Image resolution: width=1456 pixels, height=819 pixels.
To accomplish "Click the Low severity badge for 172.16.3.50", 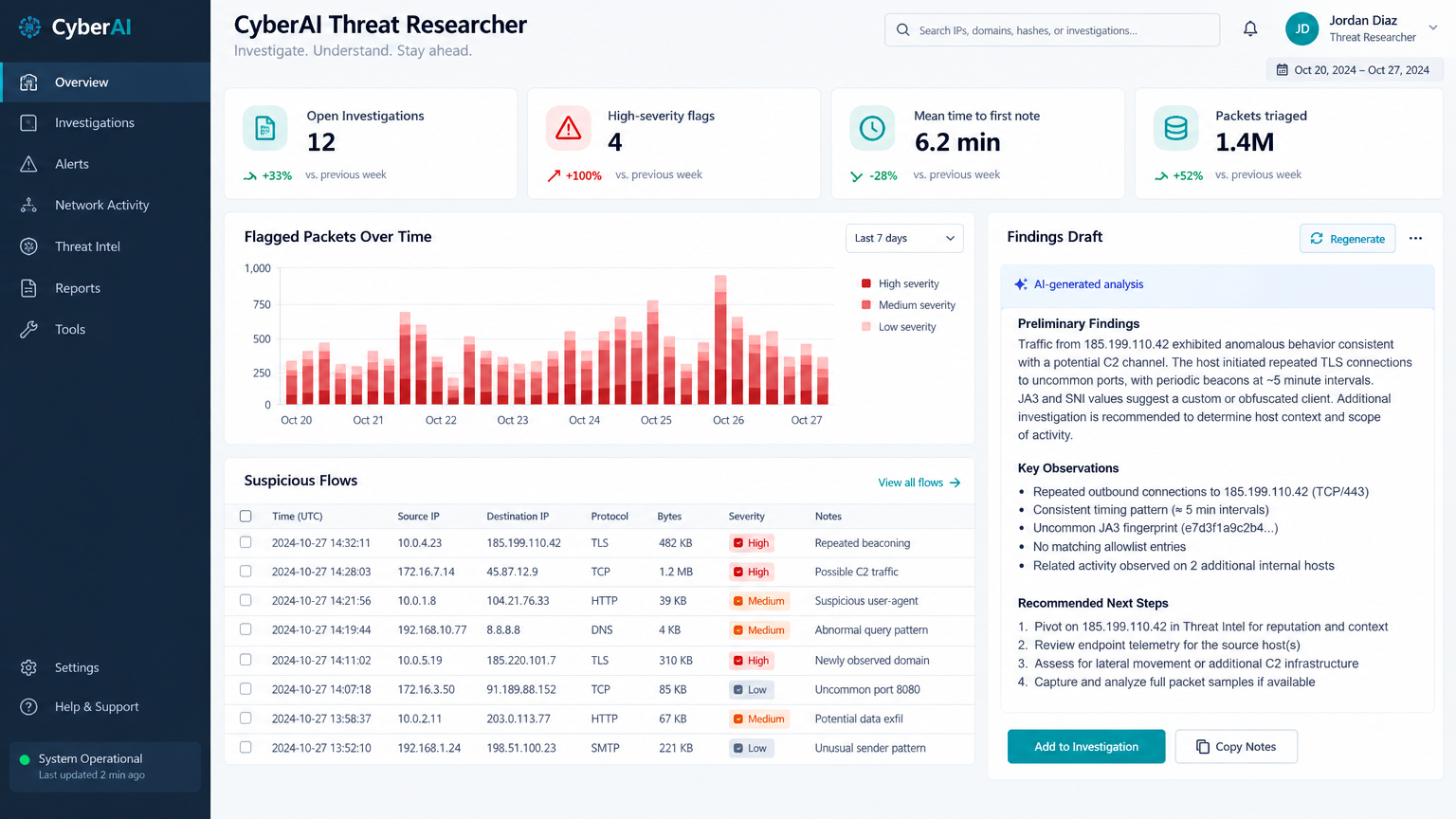I will [752, 690].
